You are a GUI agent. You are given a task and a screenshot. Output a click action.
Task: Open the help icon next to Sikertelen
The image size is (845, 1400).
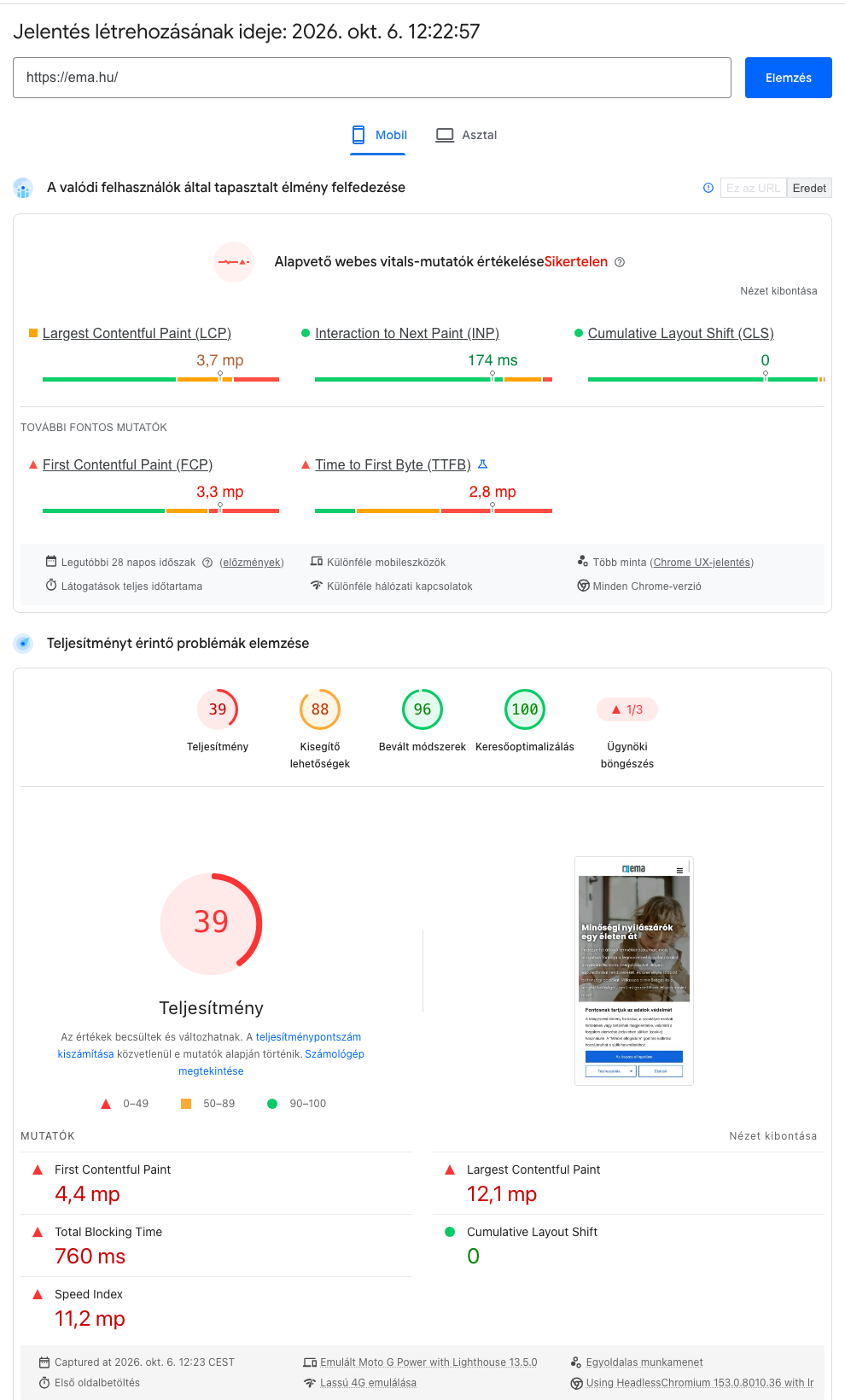pyautogui.click(x=620, y=262)
